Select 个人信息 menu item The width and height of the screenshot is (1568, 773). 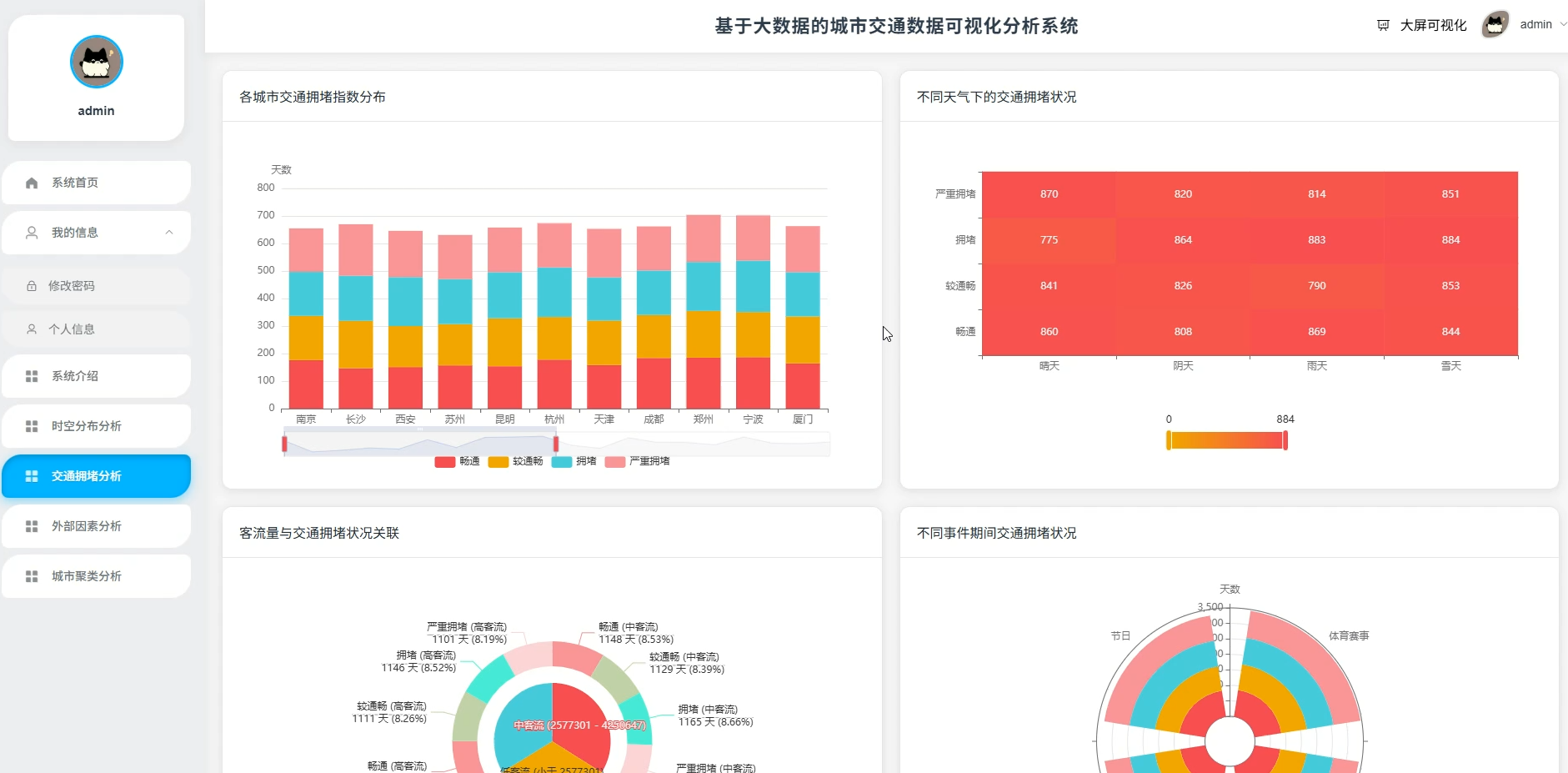coord(96,329)
